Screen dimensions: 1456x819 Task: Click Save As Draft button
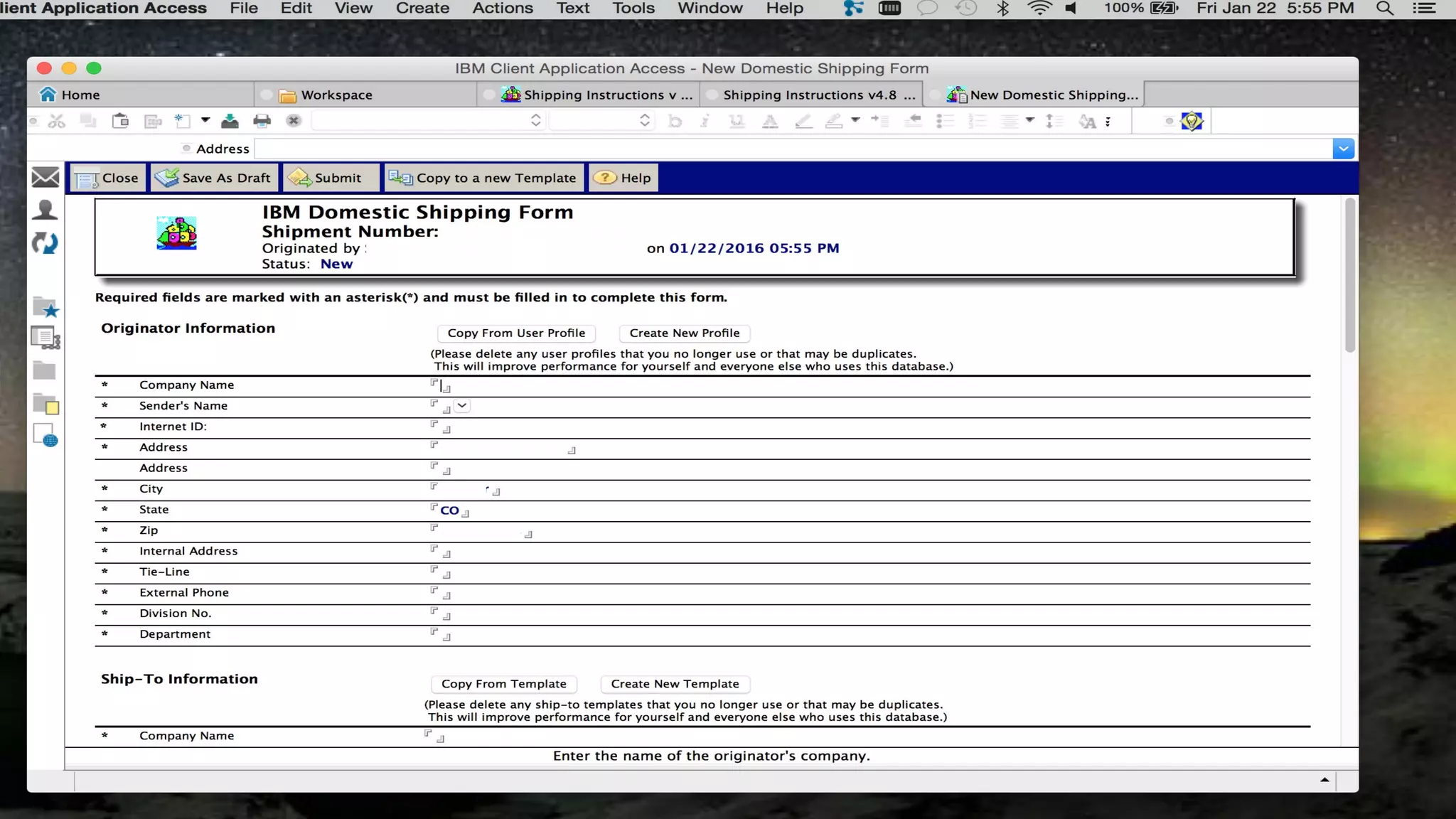(213, 178)
